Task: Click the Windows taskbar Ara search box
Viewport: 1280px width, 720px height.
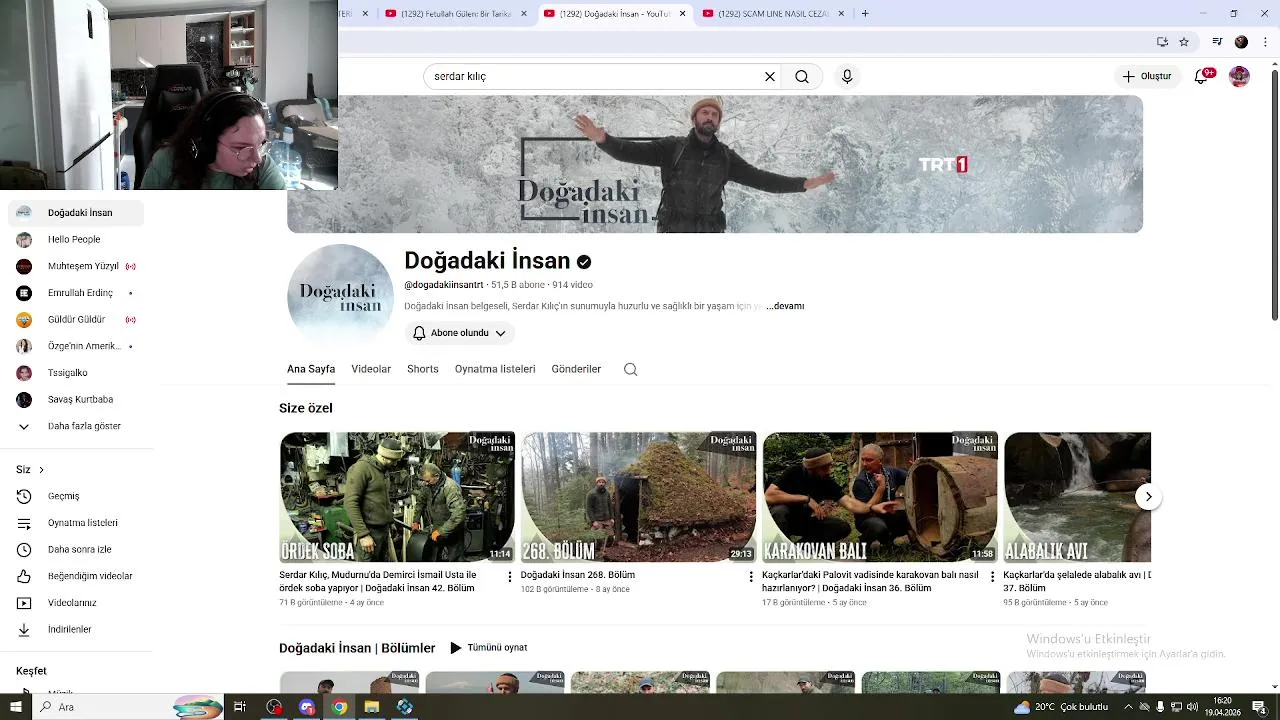Action: (x=130, y=707)
